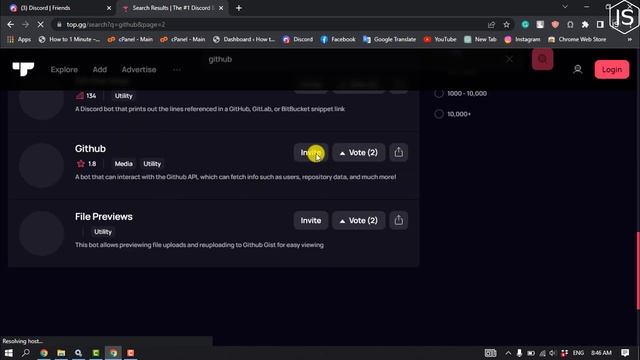
Task: Vote for the Github bot
Action: (x=358, y=152)
